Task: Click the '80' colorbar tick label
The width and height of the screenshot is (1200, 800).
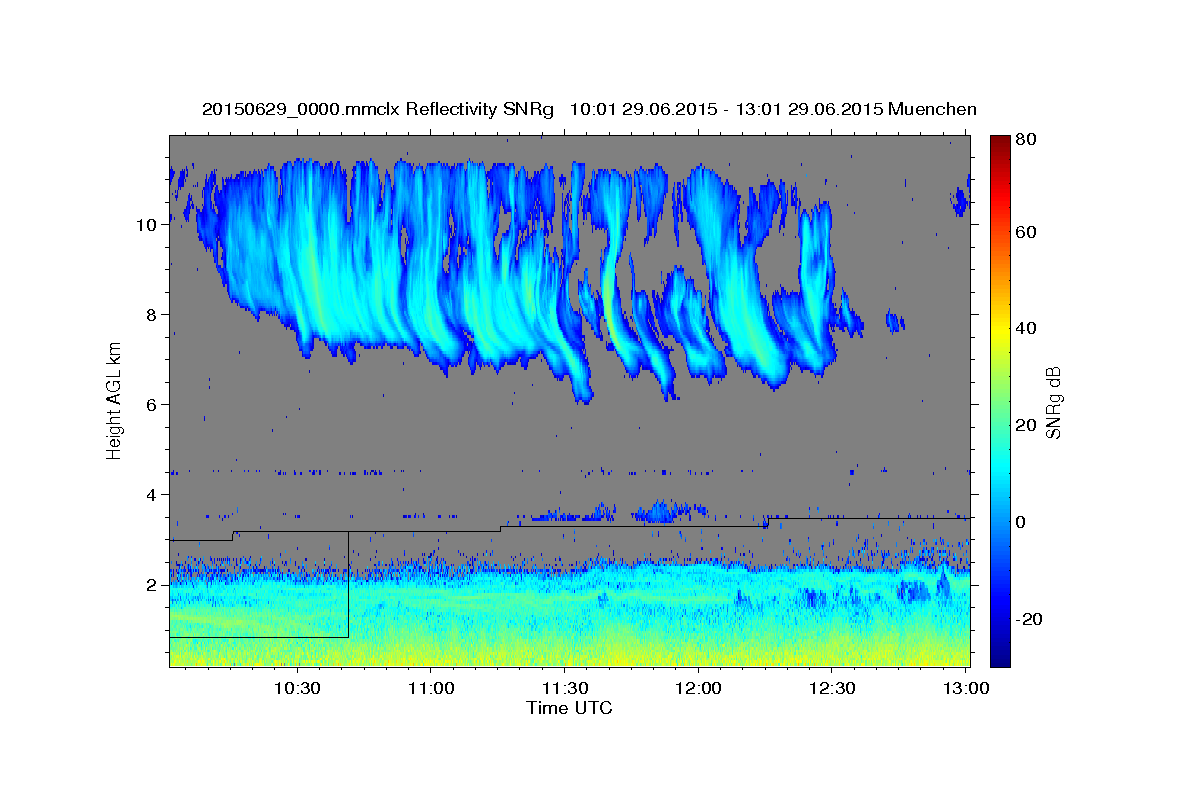Action: click(1028, 140)
